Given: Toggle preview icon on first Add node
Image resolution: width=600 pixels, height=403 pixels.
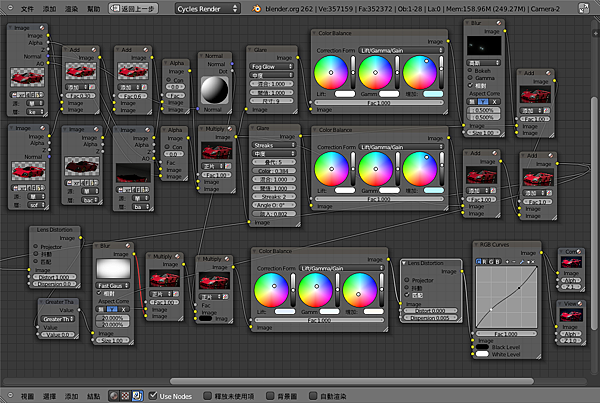Looking at the screenshot, I should click(94, 50).
